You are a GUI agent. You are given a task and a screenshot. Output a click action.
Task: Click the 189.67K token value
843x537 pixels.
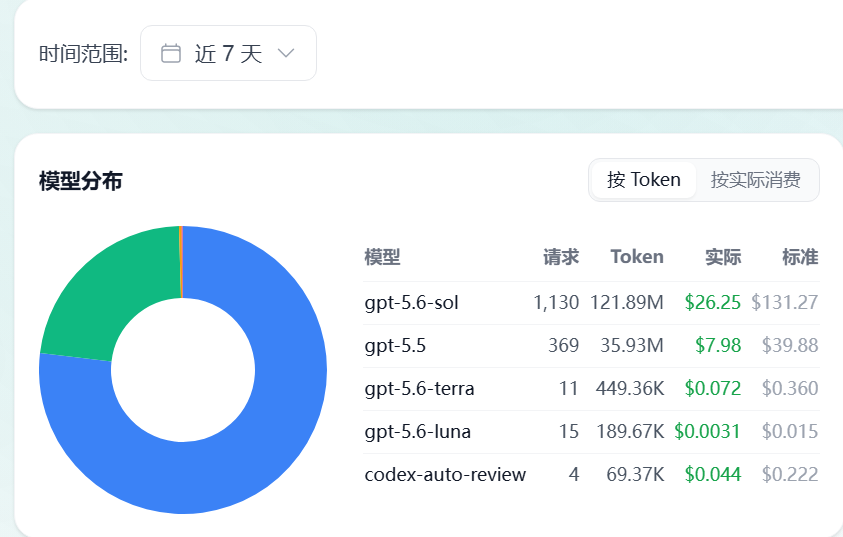(x=630, y=432)
